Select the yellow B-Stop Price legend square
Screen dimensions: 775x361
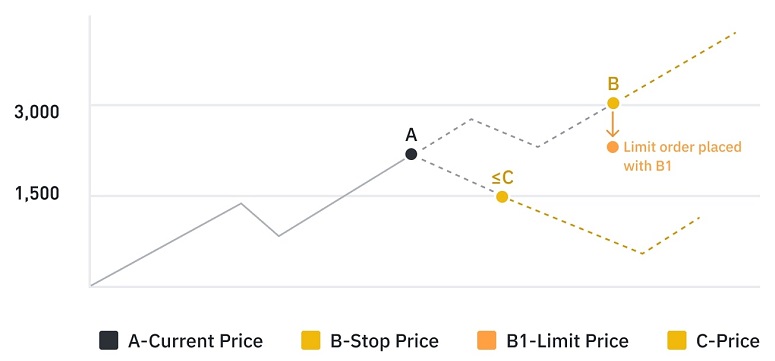tap(311, 341)
